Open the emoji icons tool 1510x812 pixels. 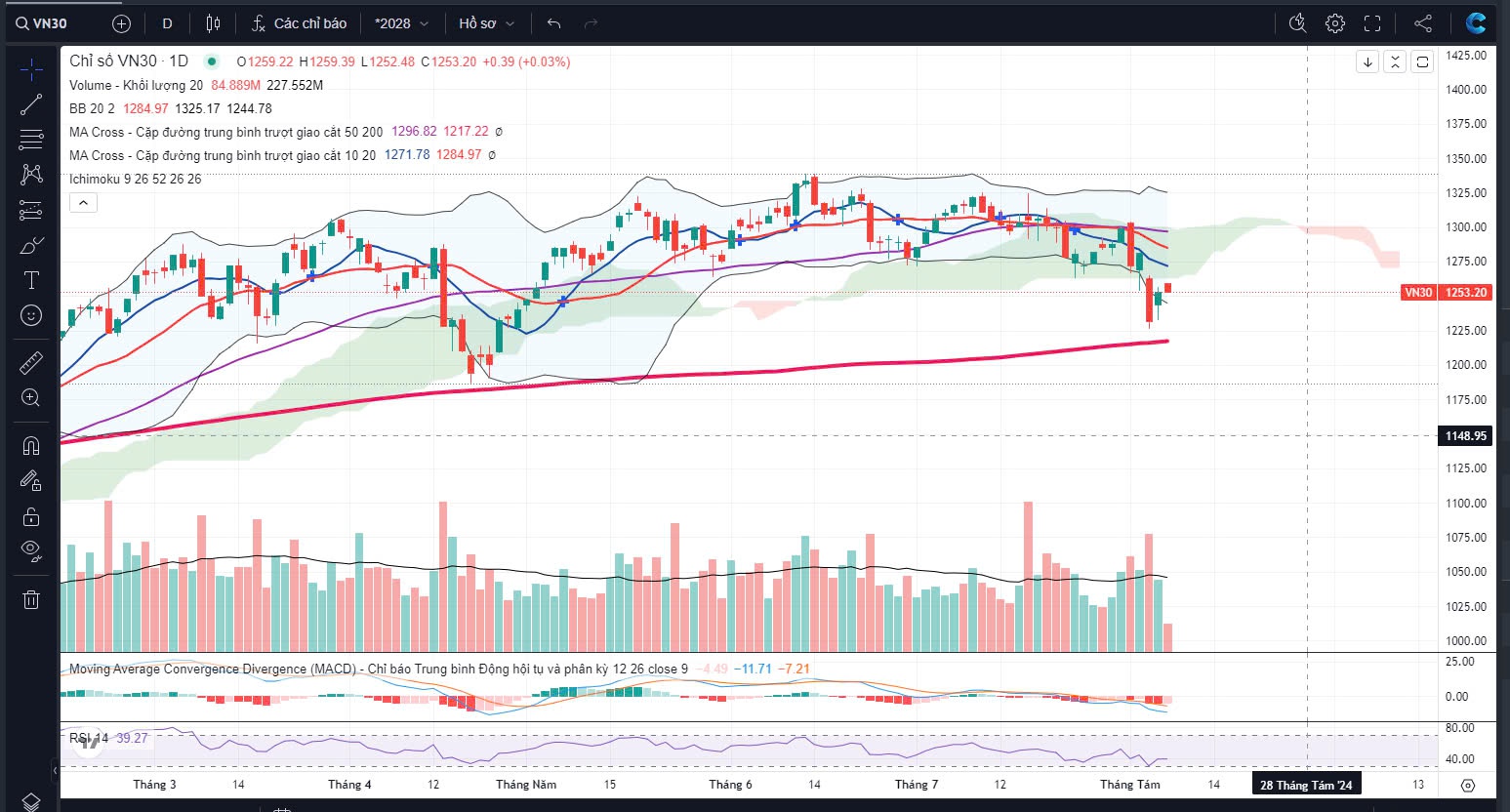[31, 315]
